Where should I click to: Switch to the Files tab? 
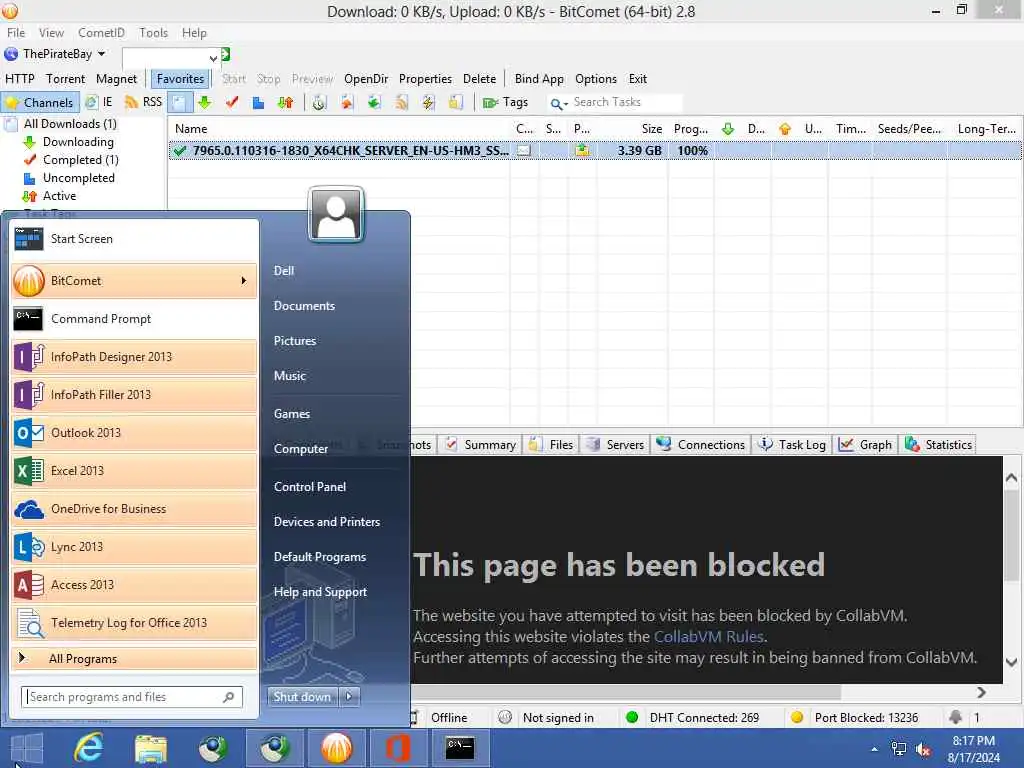[x=552, y=445]
